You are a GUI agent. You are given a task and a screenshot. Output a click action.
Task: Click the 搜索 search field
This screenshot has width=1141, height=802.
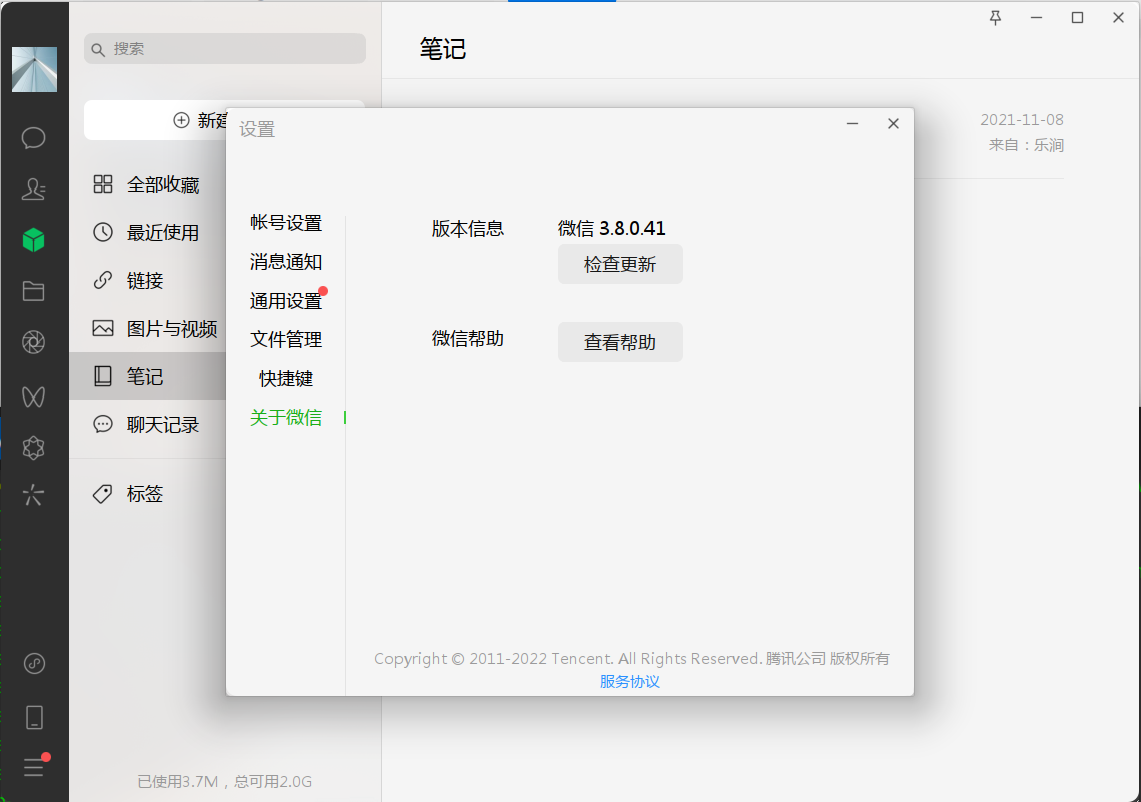225,48
